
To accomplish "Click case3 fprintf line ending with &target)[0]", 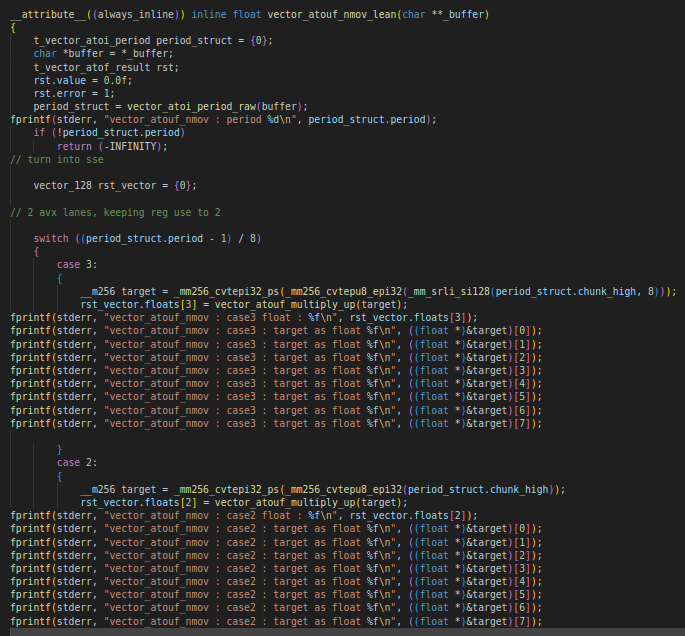I will [276, 331].
